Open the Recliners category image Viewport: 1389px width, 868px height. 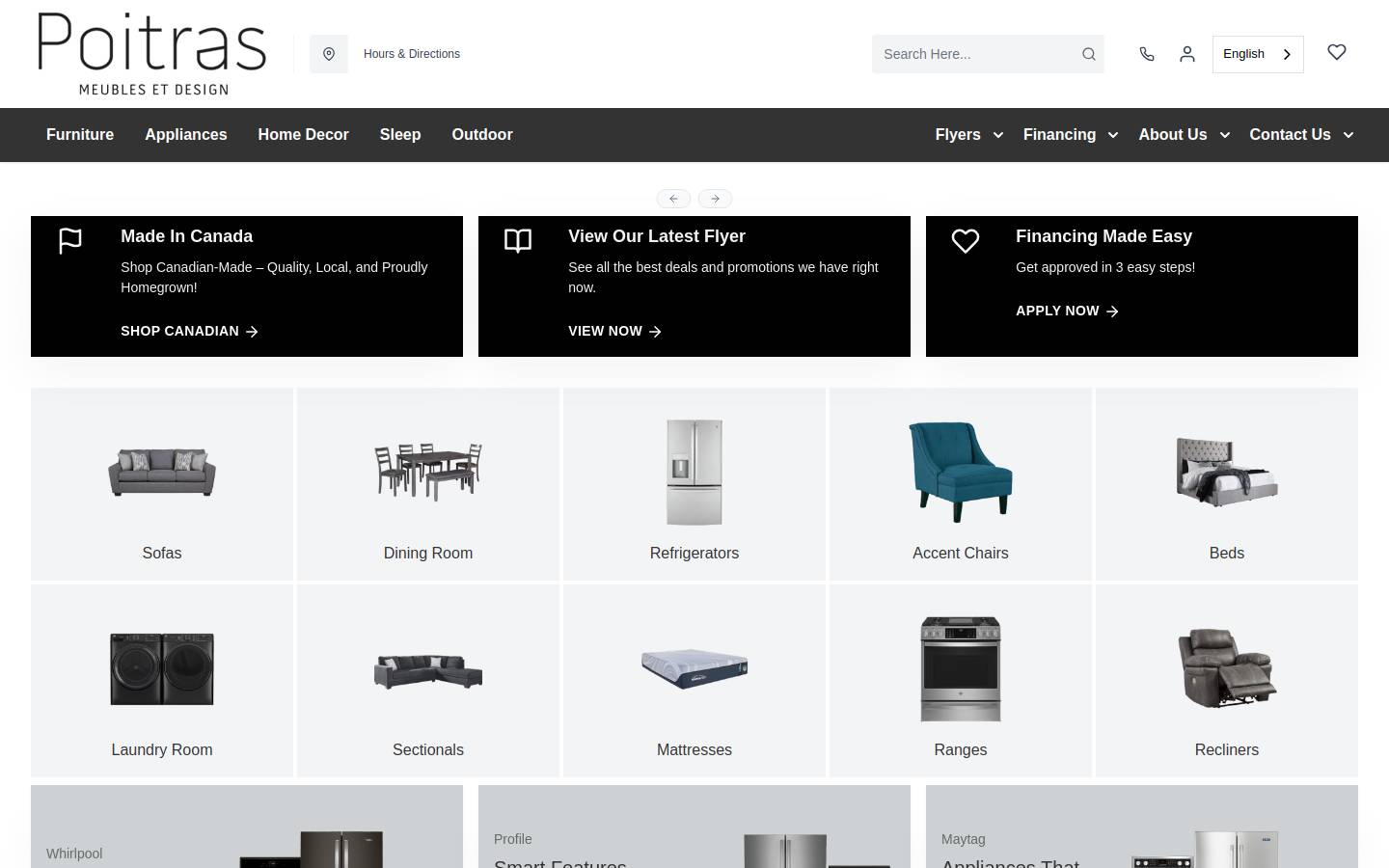[x=1227, y=669]
